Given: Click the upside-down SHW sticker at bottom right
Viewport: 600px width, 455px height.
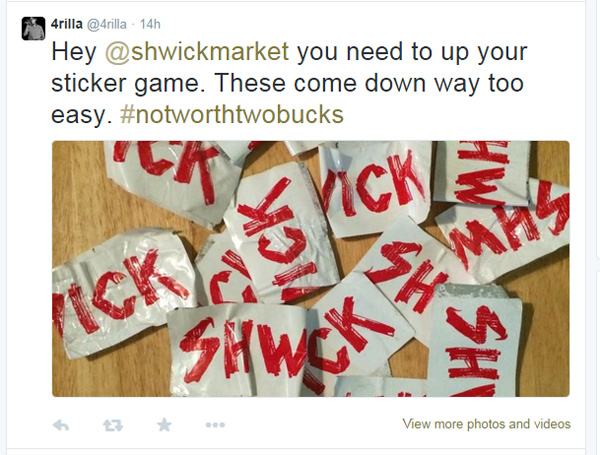Looking at the screenshot, I should [x=474, y=342].
